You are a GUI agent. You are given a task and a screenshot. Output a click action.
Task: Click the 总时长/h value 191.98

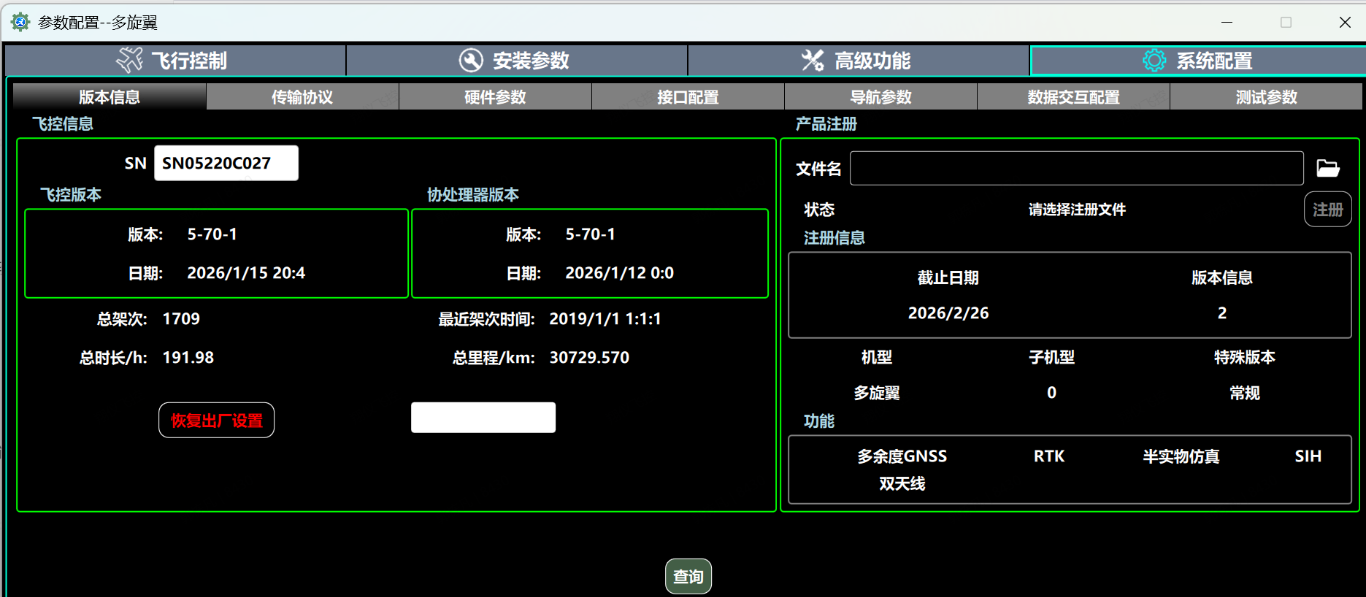(x=188, y=357)
